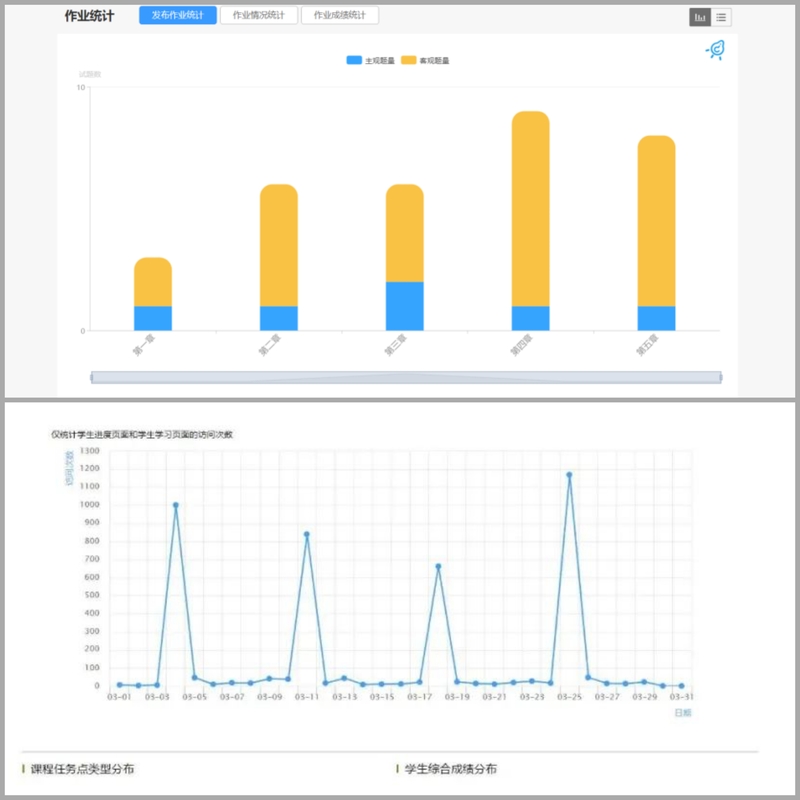Click the blue rocket icon above the chart
The height and width of the screenshot is (800, 800).
715,50
